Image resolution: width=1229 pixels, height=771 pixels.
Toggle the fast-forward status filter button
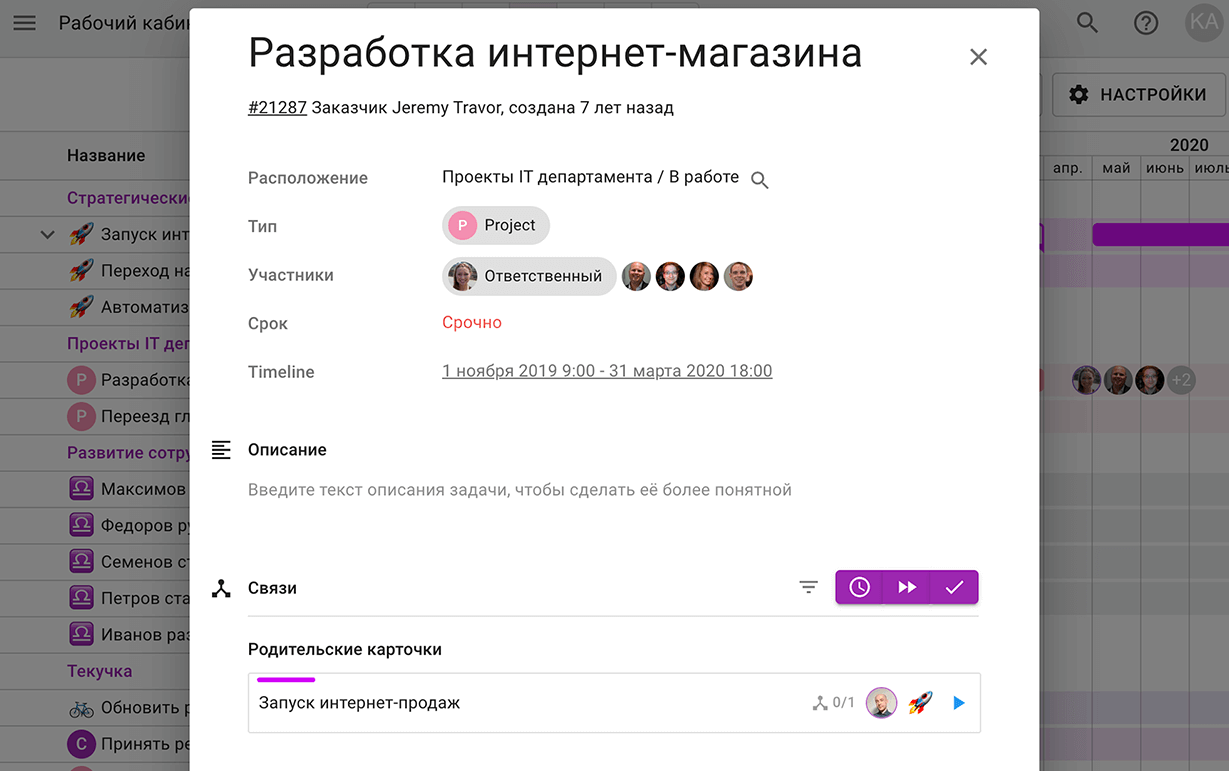(x=907, y=588)
